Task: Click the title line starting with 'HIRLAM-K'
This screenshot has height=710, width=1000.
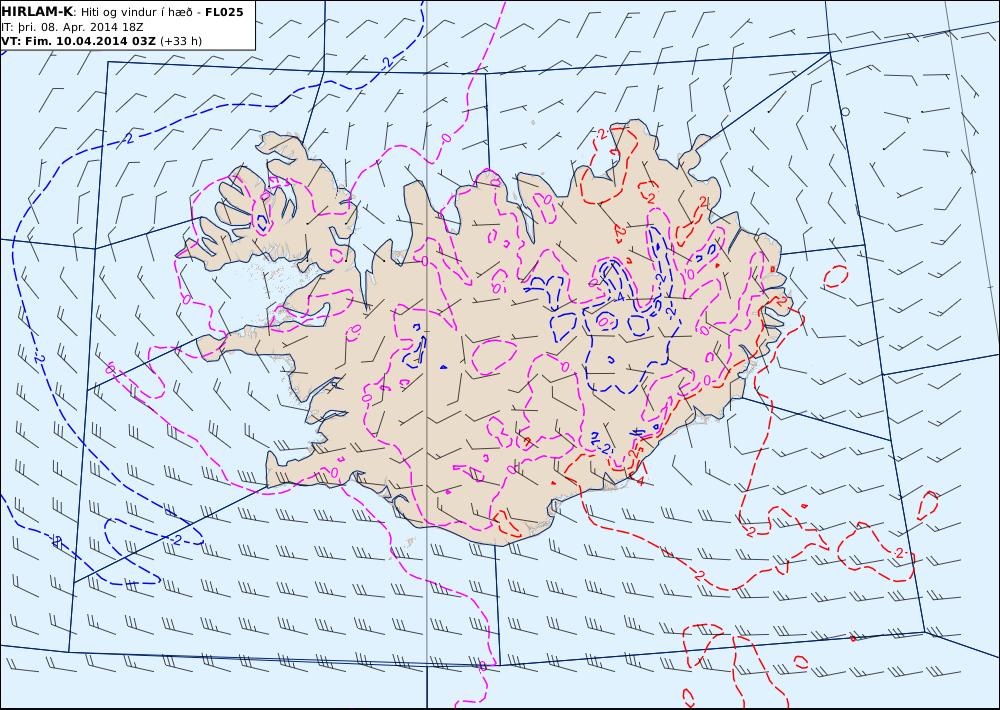Action: pyautogui.click(x=122, y=12)
